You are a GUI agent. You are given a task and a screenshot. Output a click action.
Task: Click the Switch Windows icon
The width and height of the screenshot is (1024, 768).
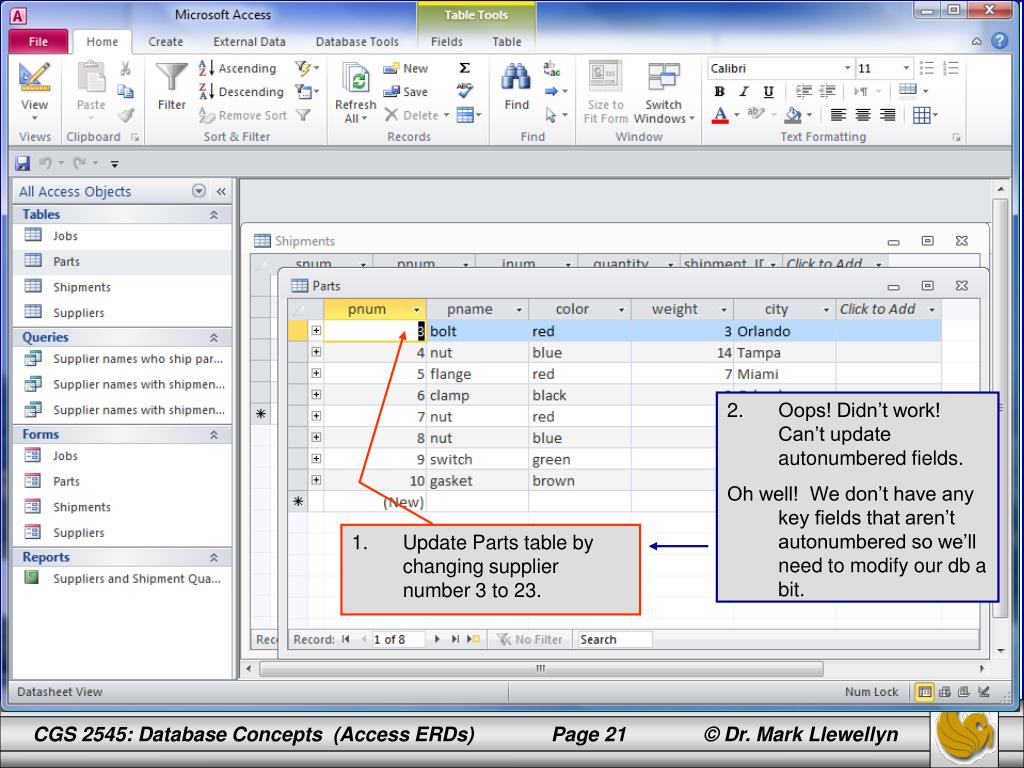(x=664, y=91)
